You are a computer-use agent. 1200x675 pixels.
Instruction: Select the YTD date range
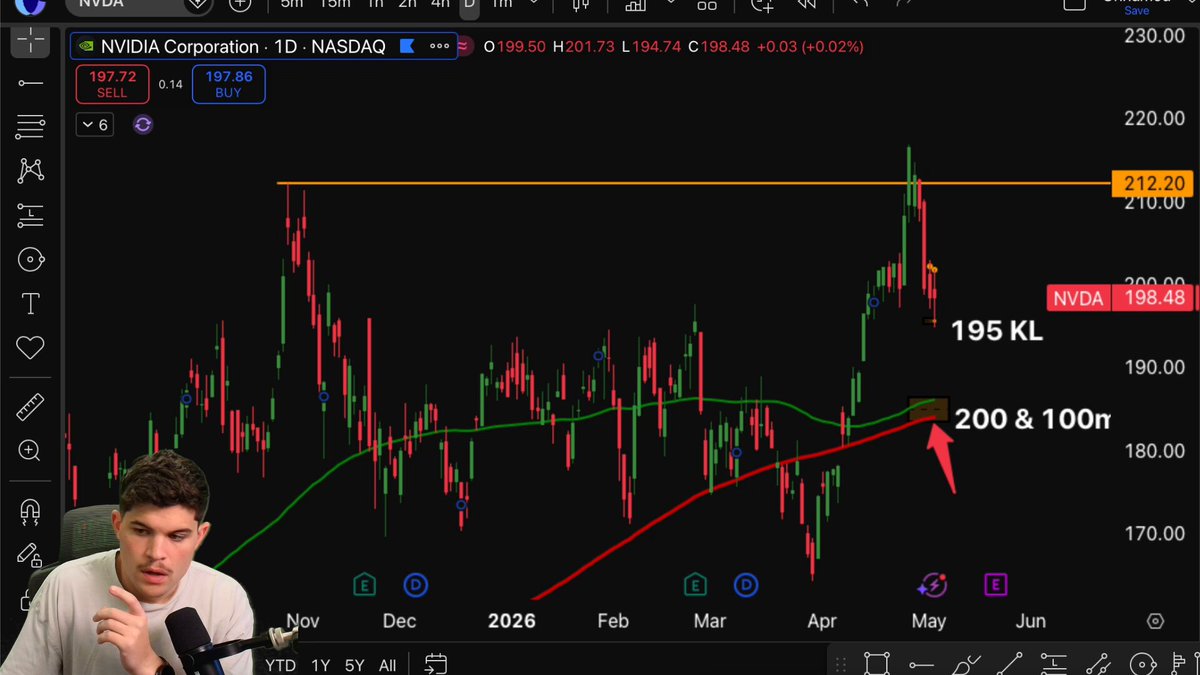point(280,665)
